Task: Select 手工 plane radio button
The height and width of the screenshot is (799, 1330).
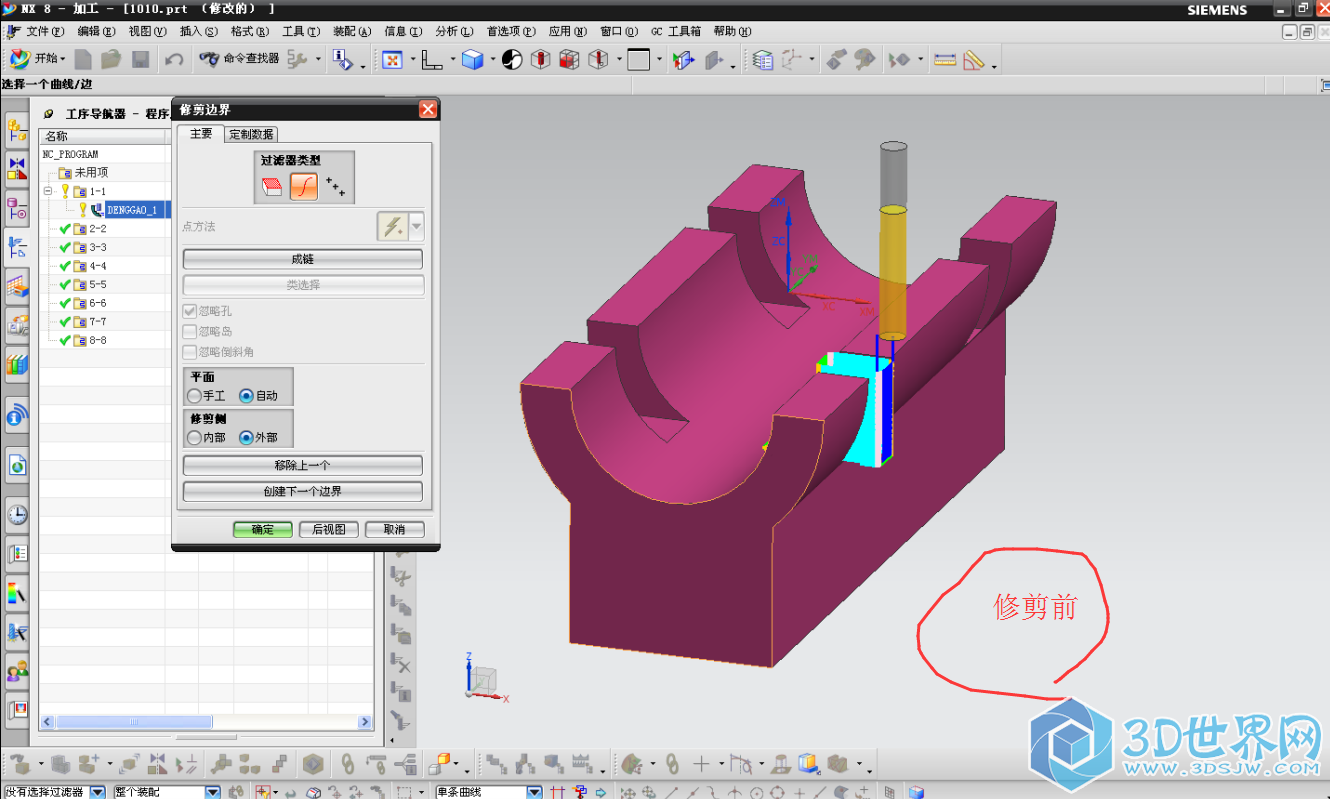Action: [194, 396]
